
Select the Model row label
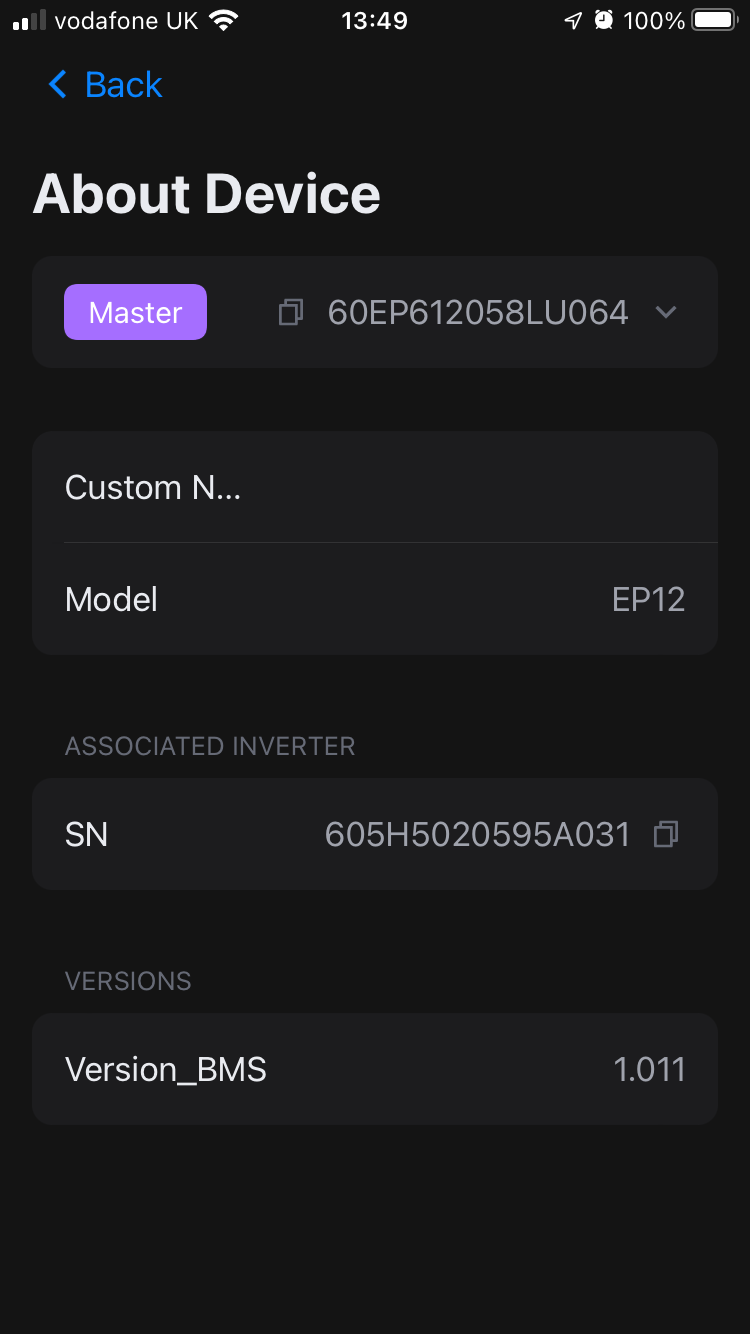[x=111, y=600]
